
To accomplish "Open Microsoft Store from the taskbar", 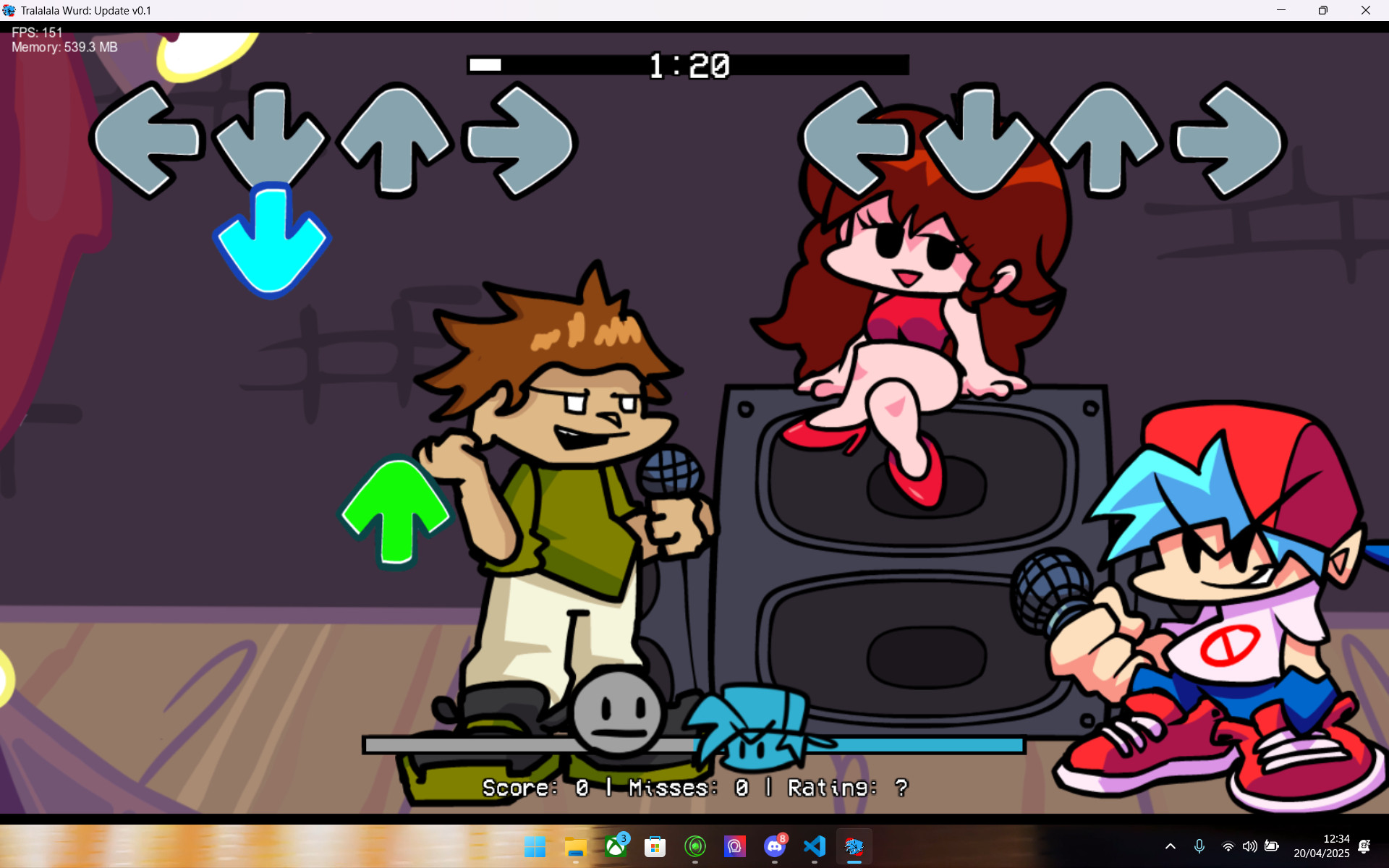I will point(655,846).
